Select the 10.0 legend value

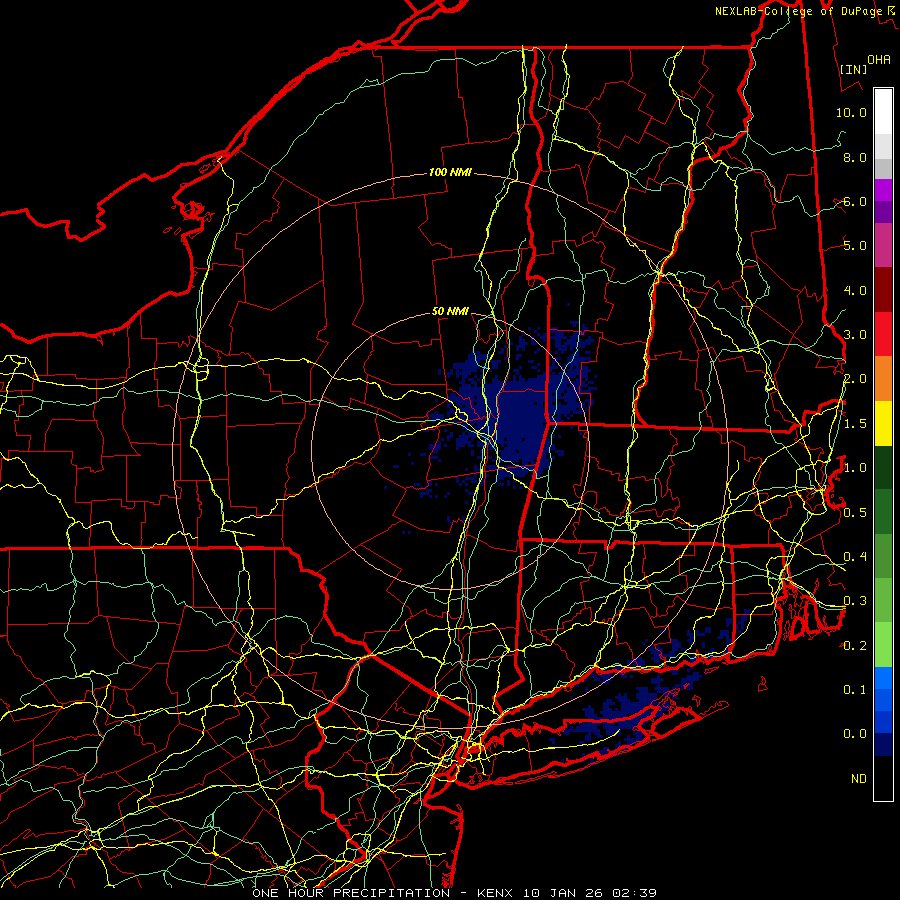tap(851, 112)
